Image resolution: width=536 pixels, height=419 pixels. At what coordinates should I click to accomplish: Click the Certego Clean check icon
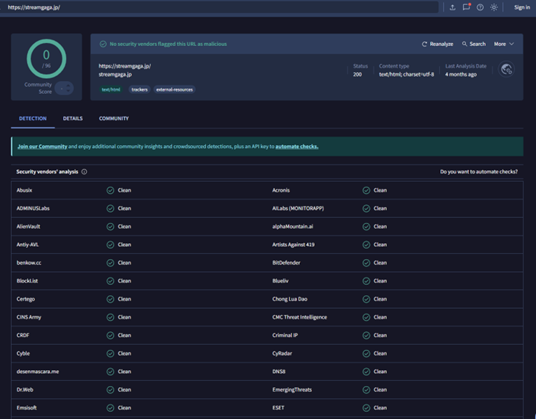[x=110, y=299]
